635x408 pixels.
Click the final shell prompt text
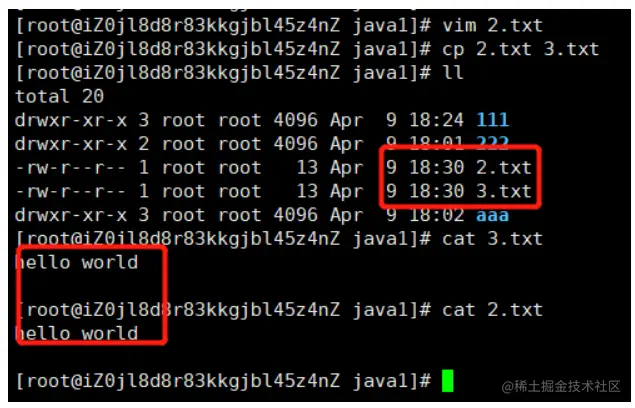click(x=223, y=381)
